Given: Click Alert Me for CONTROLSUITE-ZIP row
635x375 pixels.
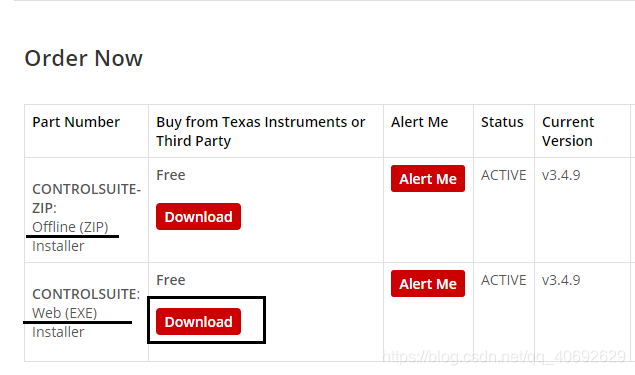Looking at the screenshot, I should tap(428, 179).
